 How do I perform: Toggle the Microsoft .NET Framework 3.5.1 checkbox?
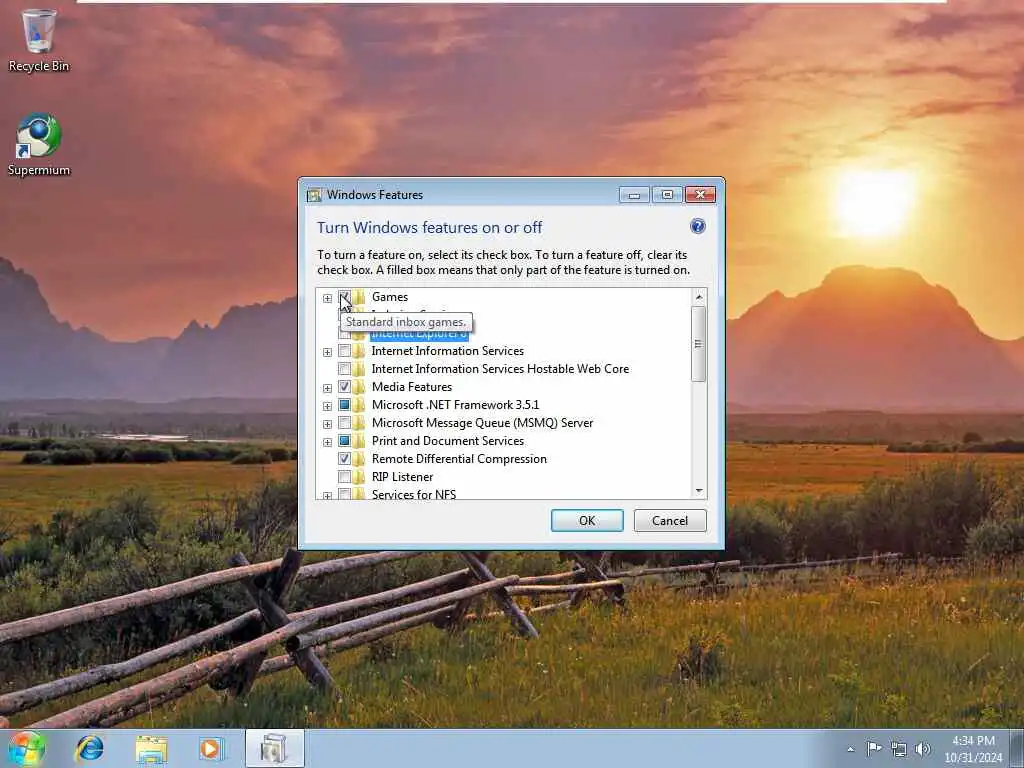click(x=344, y=405)
